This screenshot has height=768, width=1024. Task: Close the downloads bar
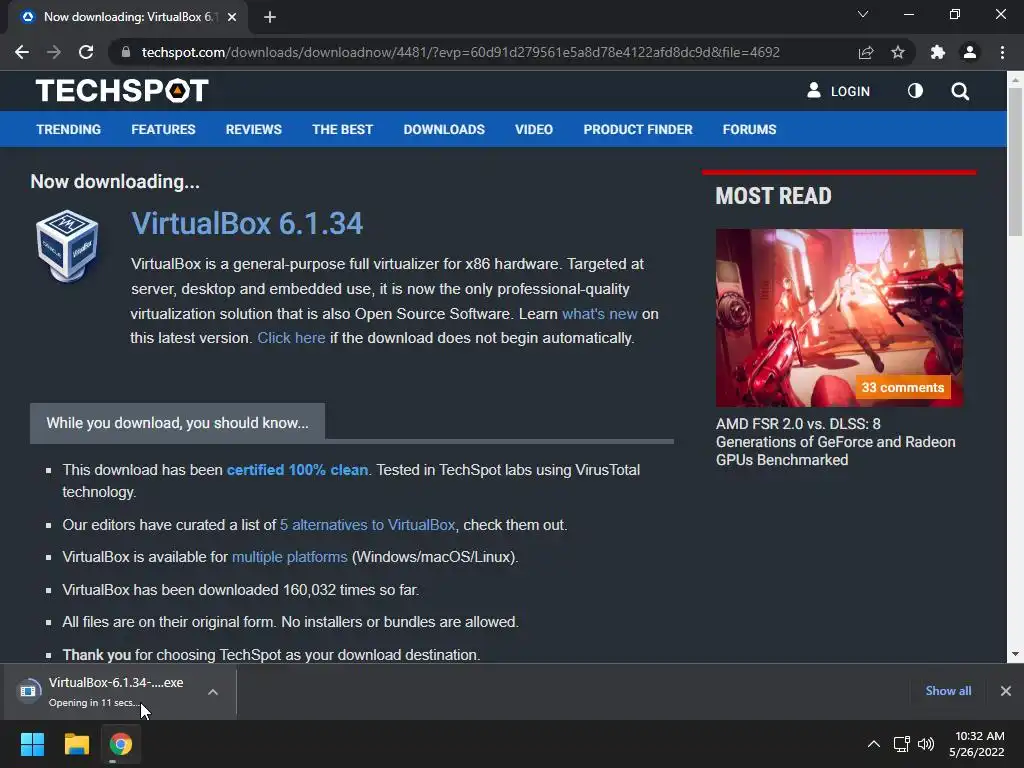tap(1006, 690)
